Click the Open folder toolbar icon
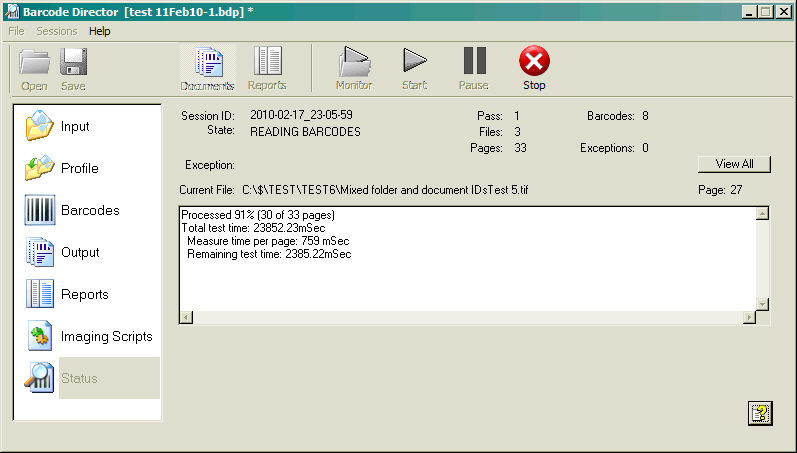 point(35,63)
